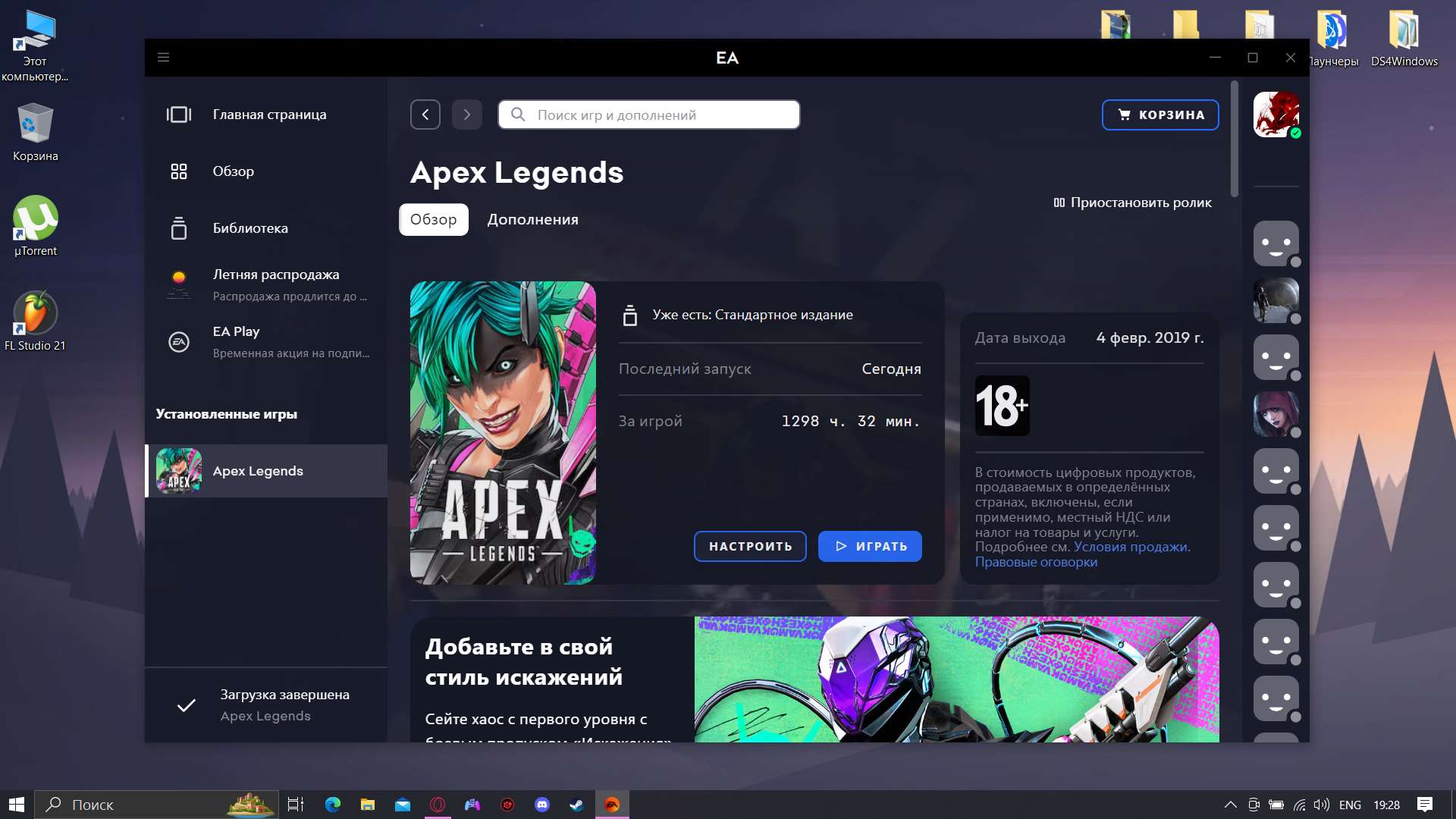Image resolution: width=1456 pixels, height=819 pixels.
Task: Click the game search input field
Action: tap(648, 115)
